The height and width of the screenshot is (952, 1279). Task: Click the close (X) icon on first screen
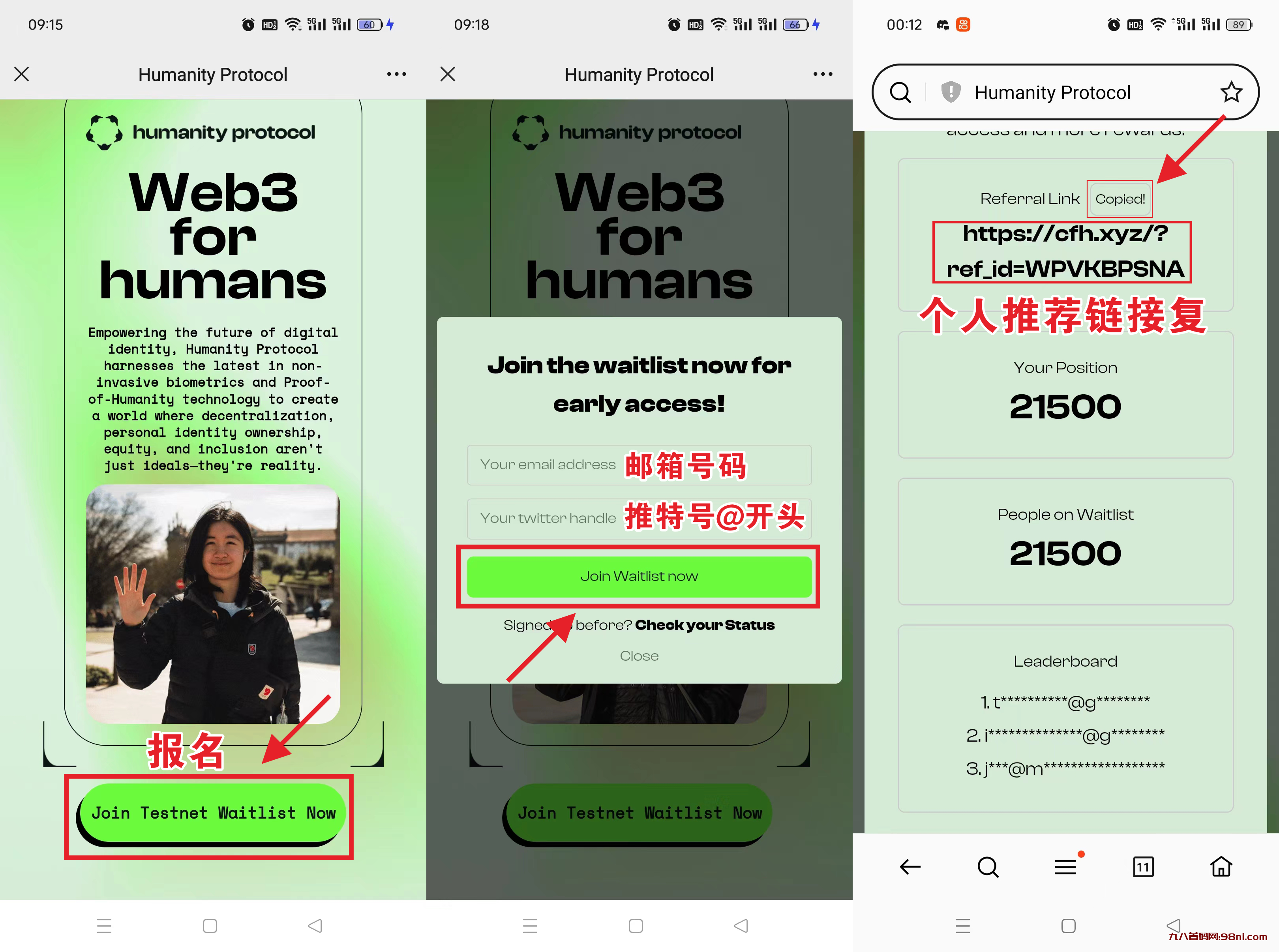(x=22, y=73)
